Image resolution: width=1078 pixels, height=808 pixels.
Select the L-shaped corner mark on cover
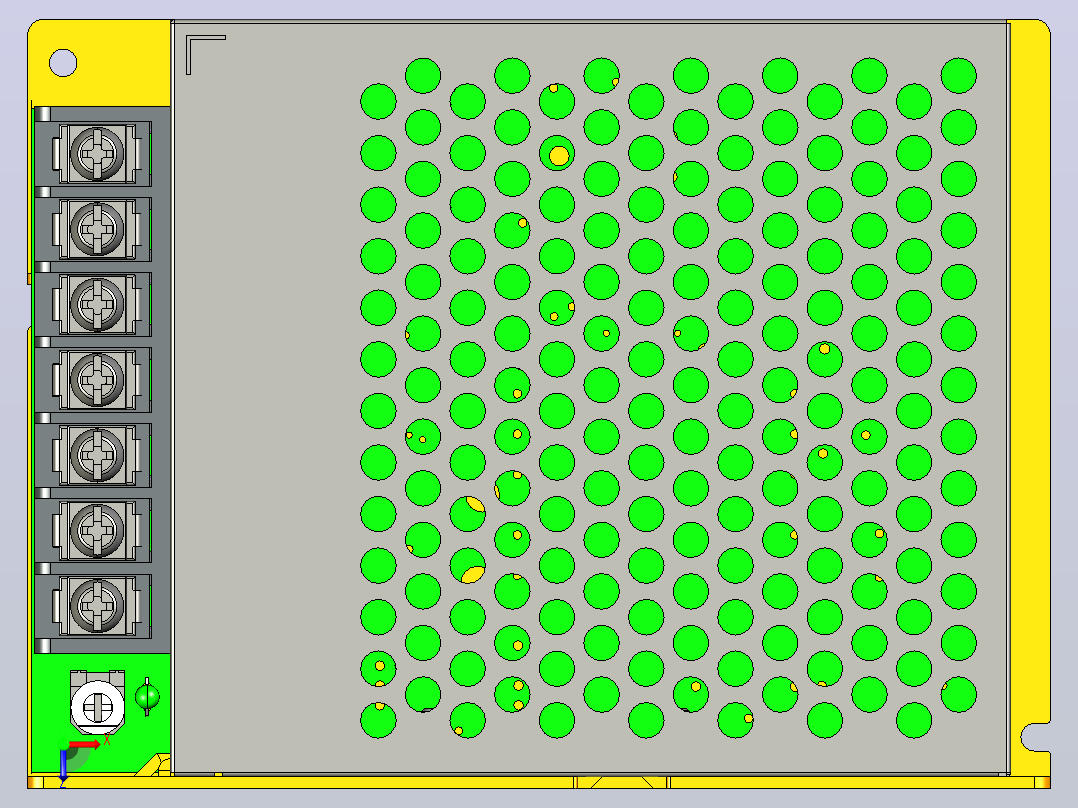(206, 55)
